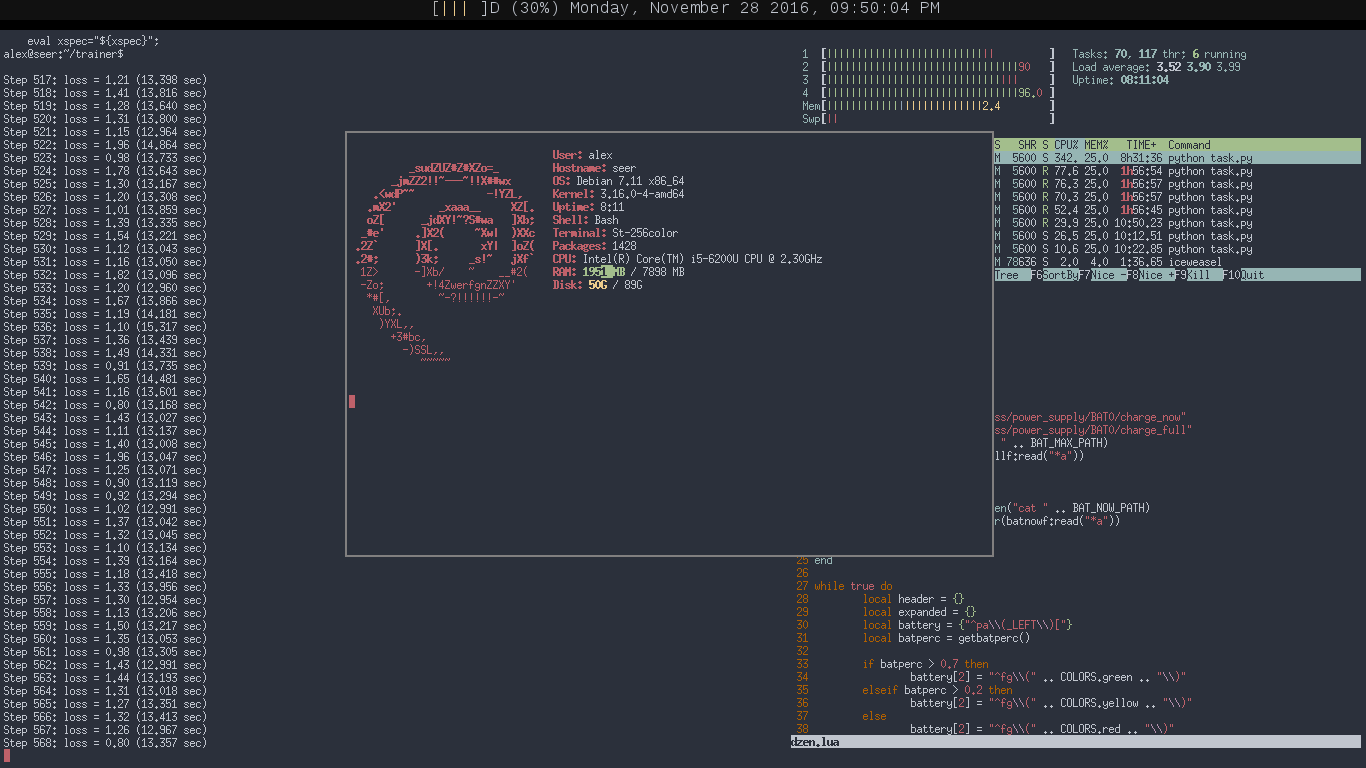Click the RAM usage line
Viewport: 1366px width, 768px height.
tap(619, 272)
